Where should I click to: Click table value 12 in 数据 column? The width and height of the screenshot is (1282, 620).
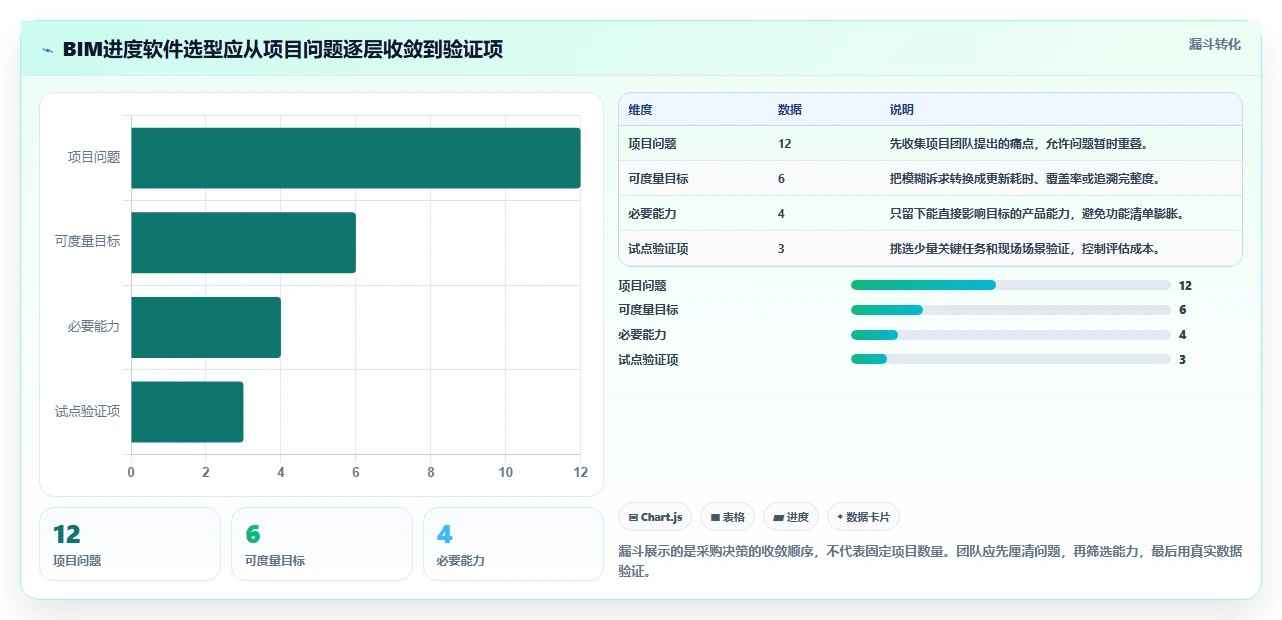[x=784, y=144]
